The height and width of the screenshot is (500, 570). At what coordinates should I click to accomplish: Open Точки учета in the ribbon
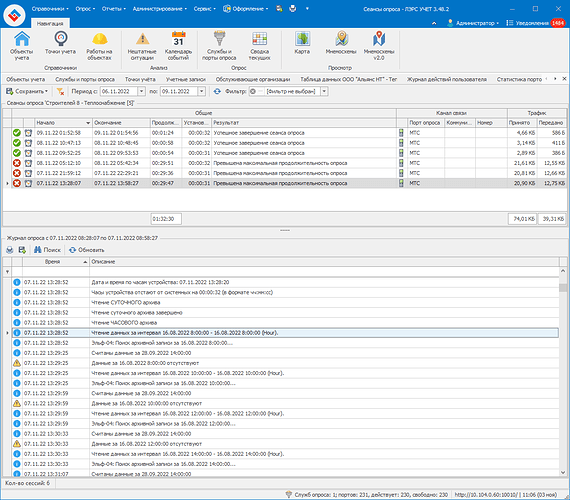(60, 44)
